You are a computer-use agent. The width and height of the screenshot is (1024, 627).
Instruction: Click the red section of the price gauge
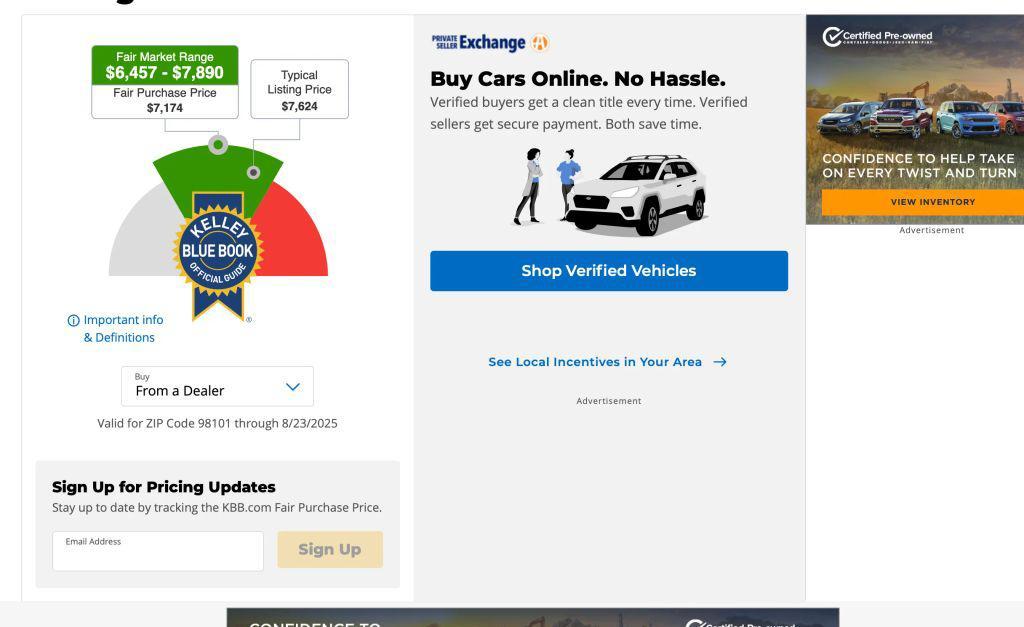point(295,235)
